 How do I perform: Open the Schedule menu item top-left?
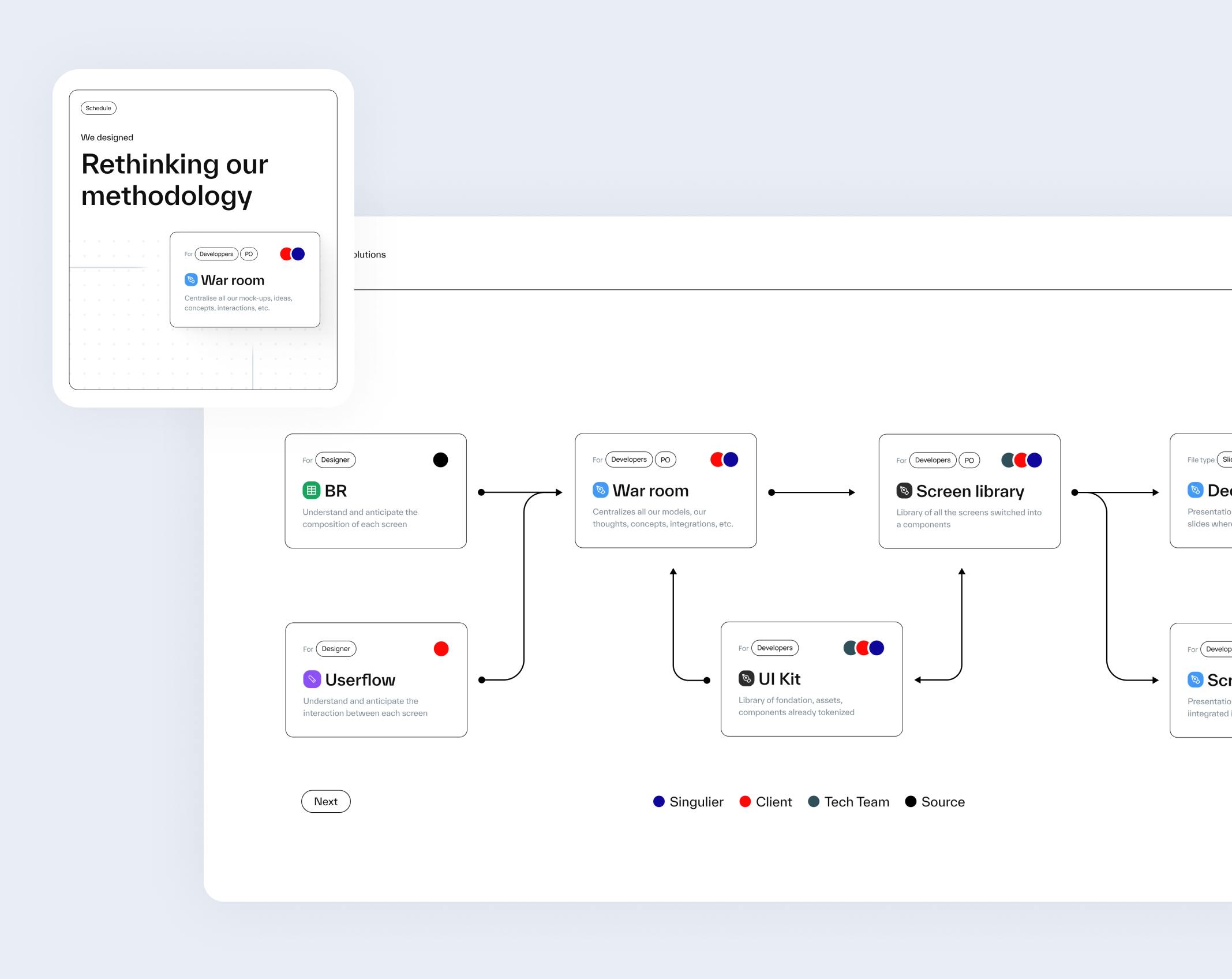tap(98, 108)
